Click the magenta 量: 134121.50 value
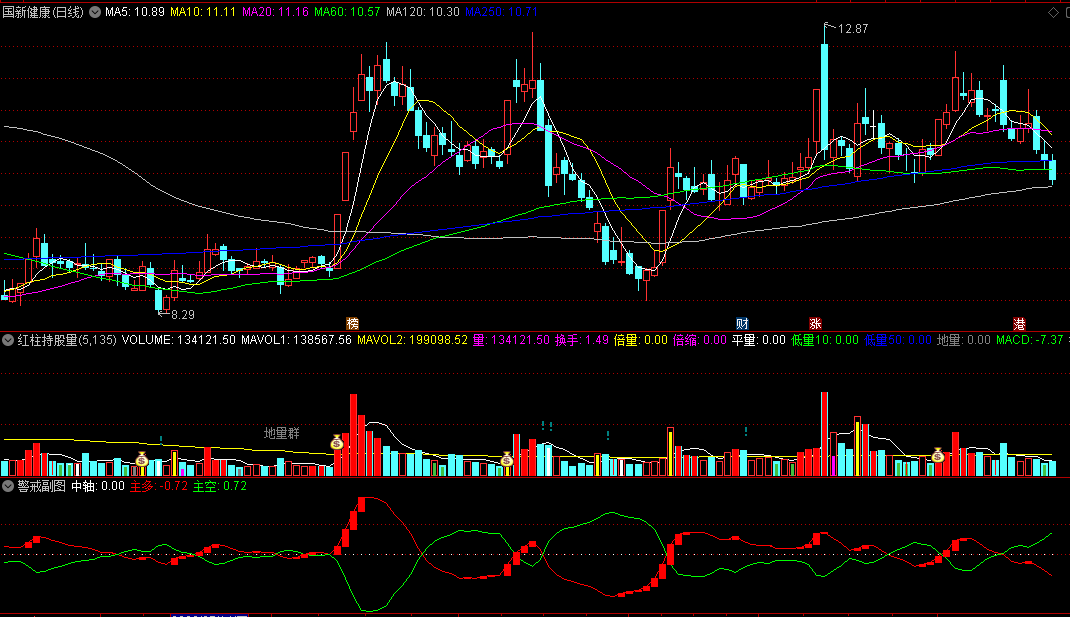The image size is (1070, 617). [511, 340]
